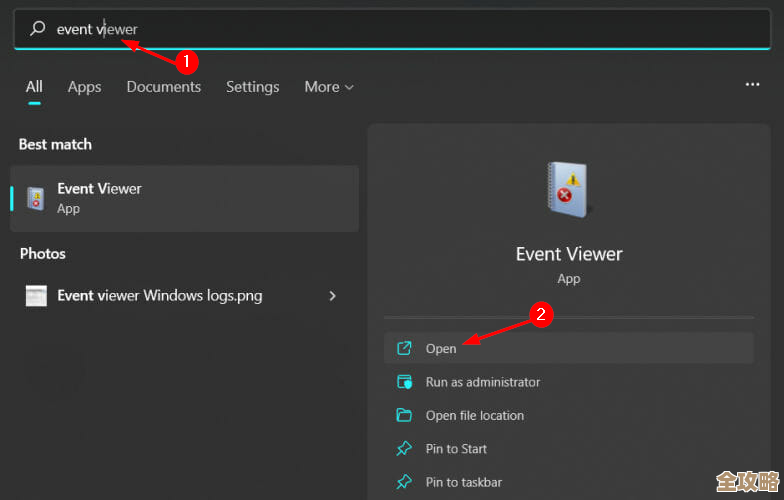The image size is (784, 500).
Task: Click the Run as administrator shield icon
Action: point(404,382)
